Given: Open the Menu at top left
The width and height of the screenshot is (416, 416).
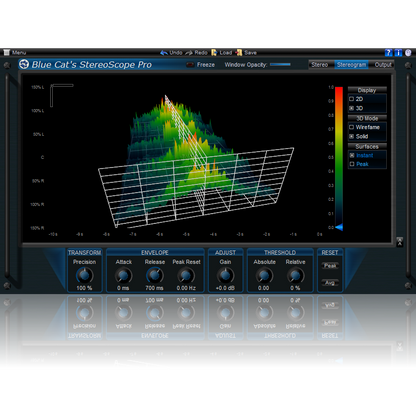Looking at the screenshot, I should 15,53.
